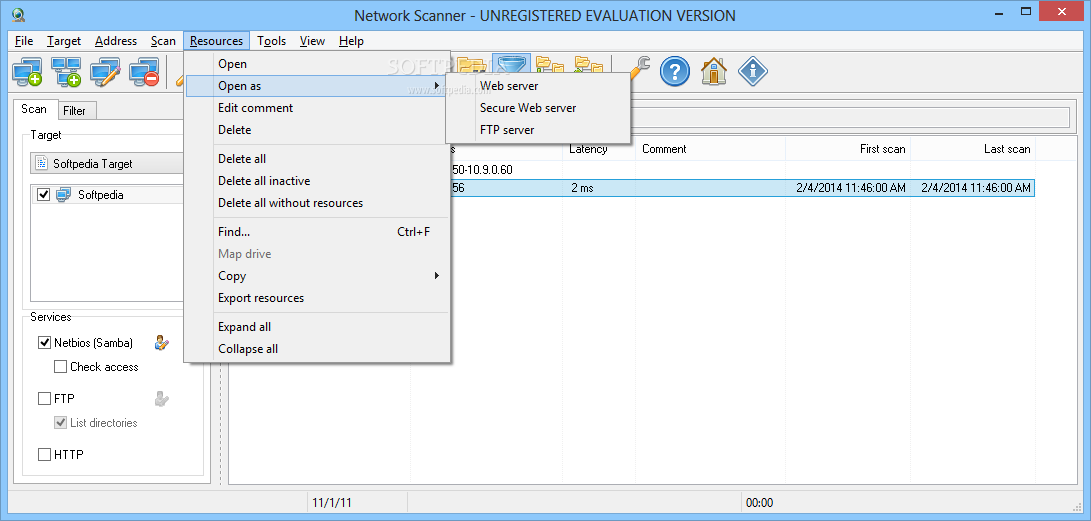The width and height of the screenshot is (1091, 521).
Task: Click the blue diamond info icon
Action: point(752,72)
